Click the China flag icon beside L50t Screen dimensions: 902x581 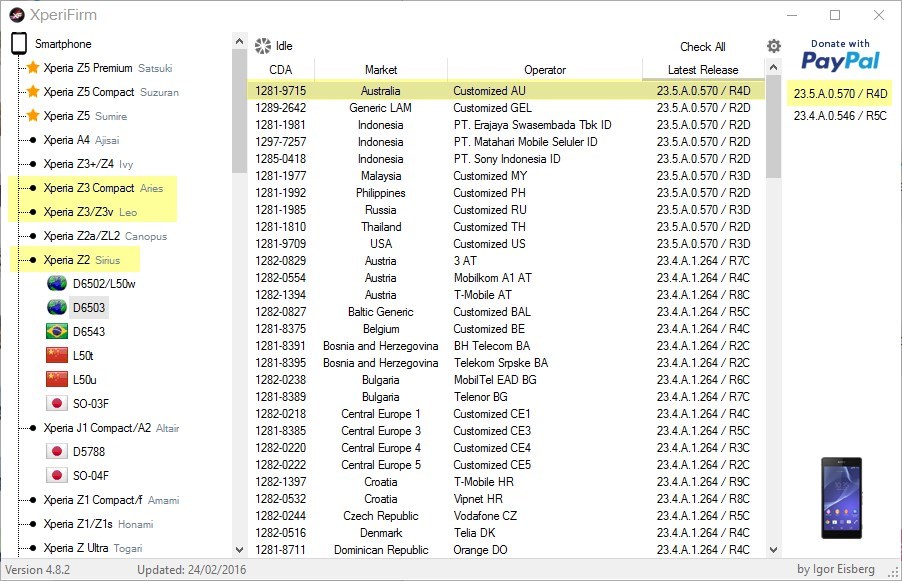57,356
